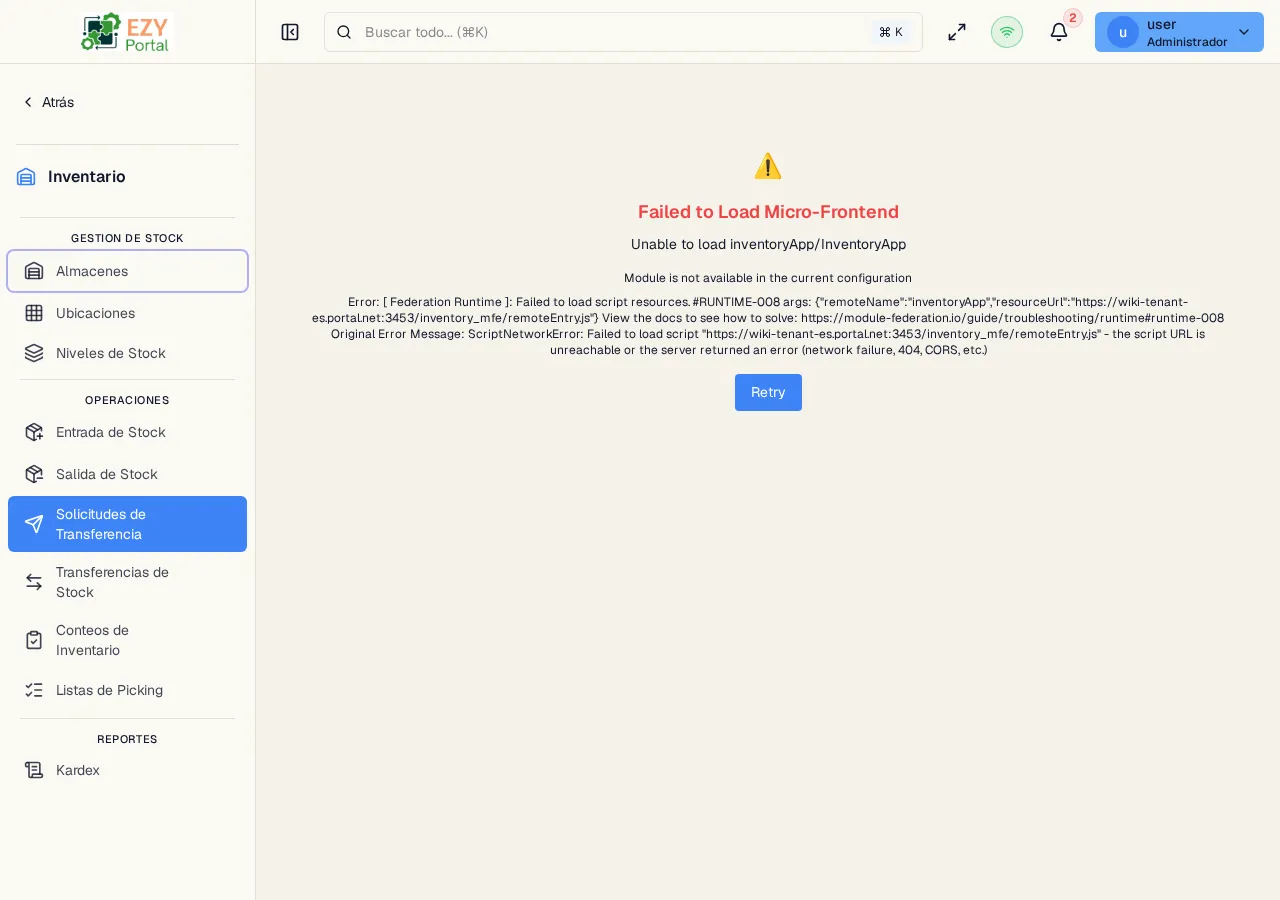Click the green wifi connection status icon

(1007, 32)
